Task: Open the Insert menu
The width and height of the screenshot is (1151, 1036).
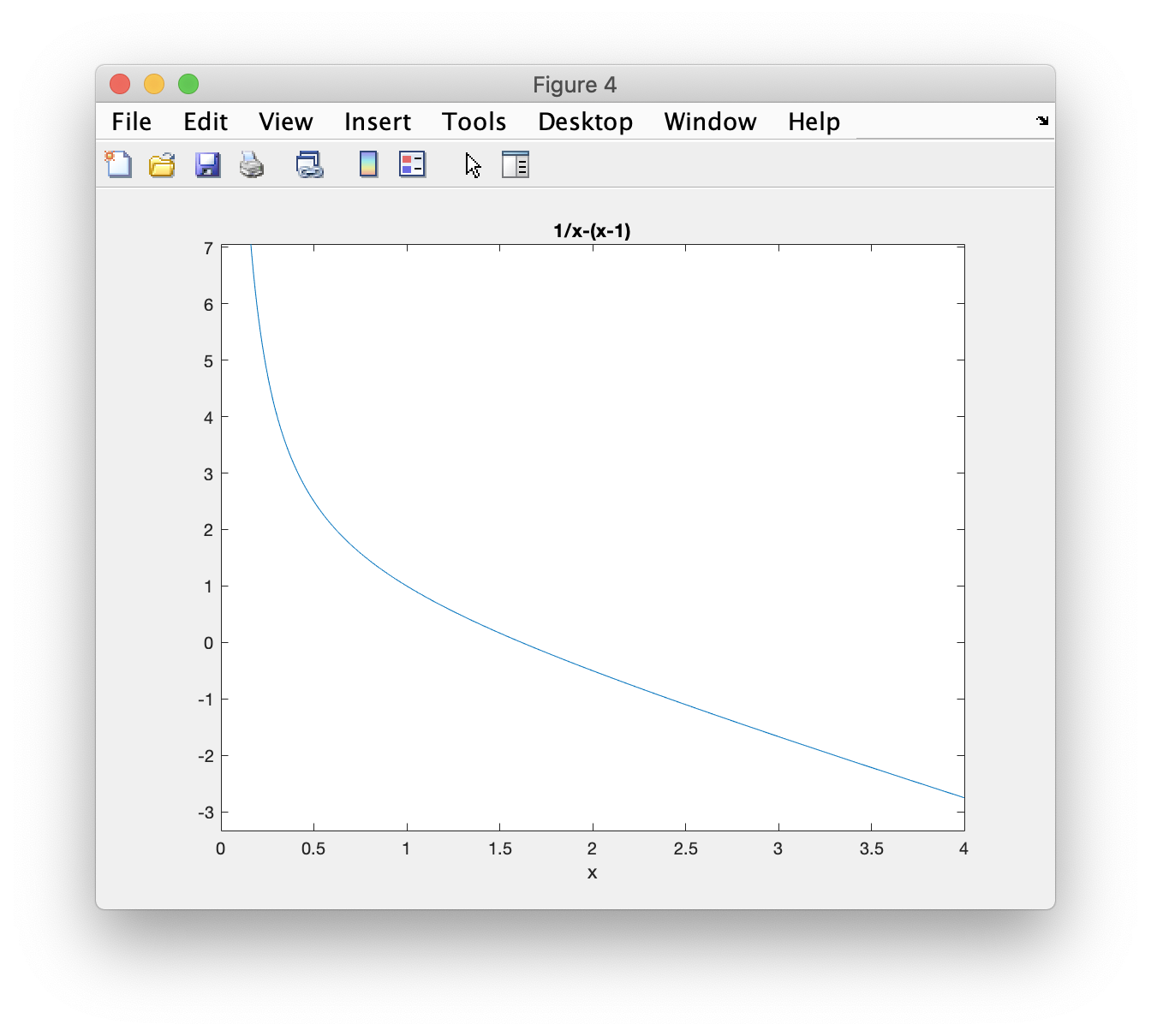Action: pyautogui.click(x=378, y=122)
